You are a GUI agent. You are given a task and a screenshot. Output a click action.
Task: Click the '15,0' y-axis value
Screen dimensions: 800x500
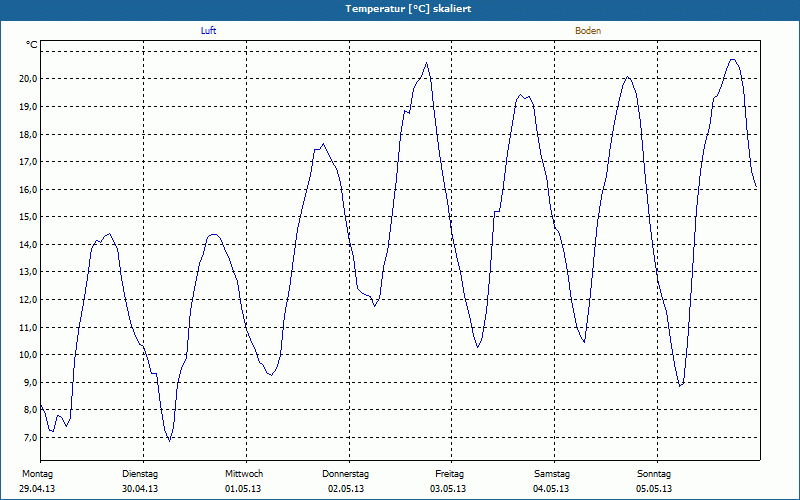28,217
